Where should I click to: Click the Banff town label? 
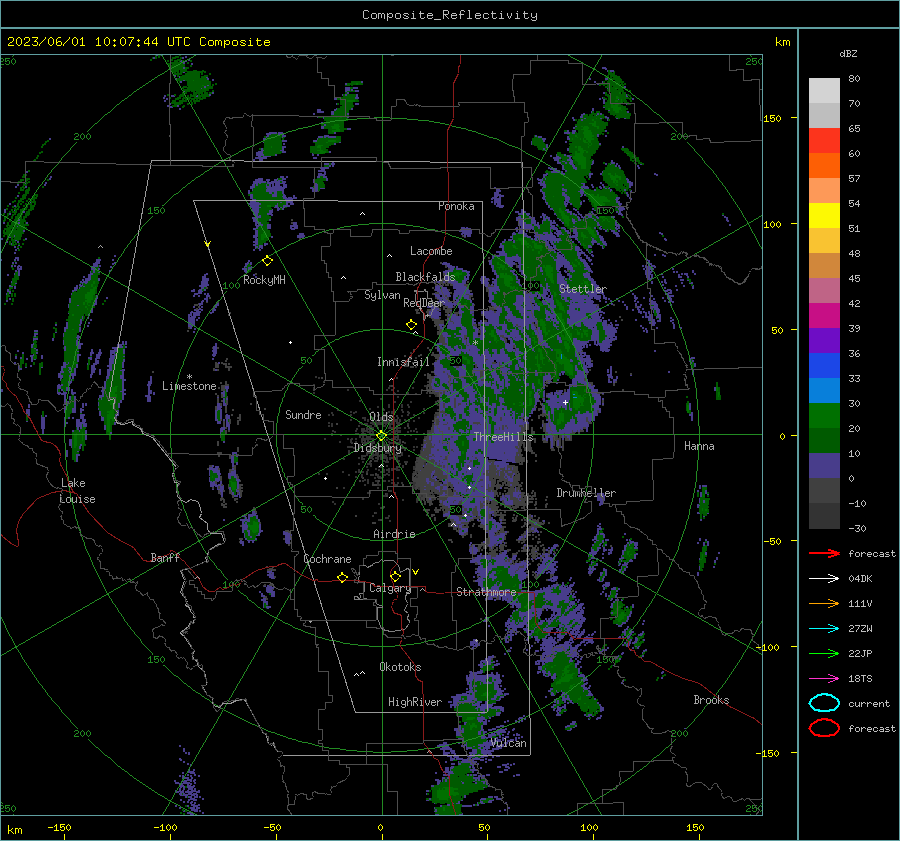165,557
